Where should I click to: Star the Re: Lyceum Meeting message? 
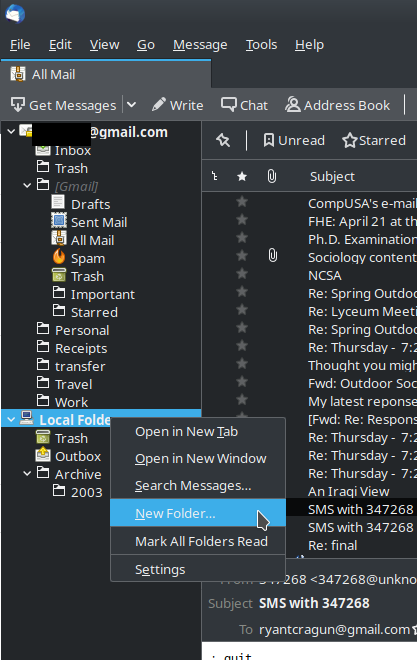pos(242,310)
